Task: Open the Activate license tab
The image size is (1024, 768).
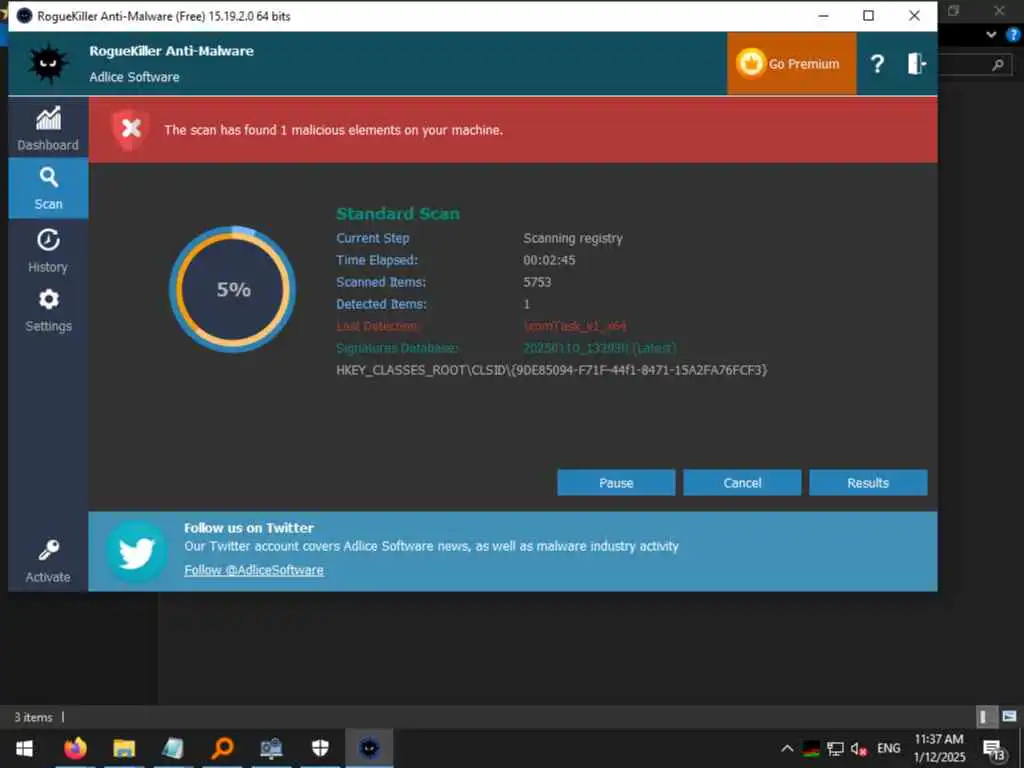Action: click(x=48, y=560)
